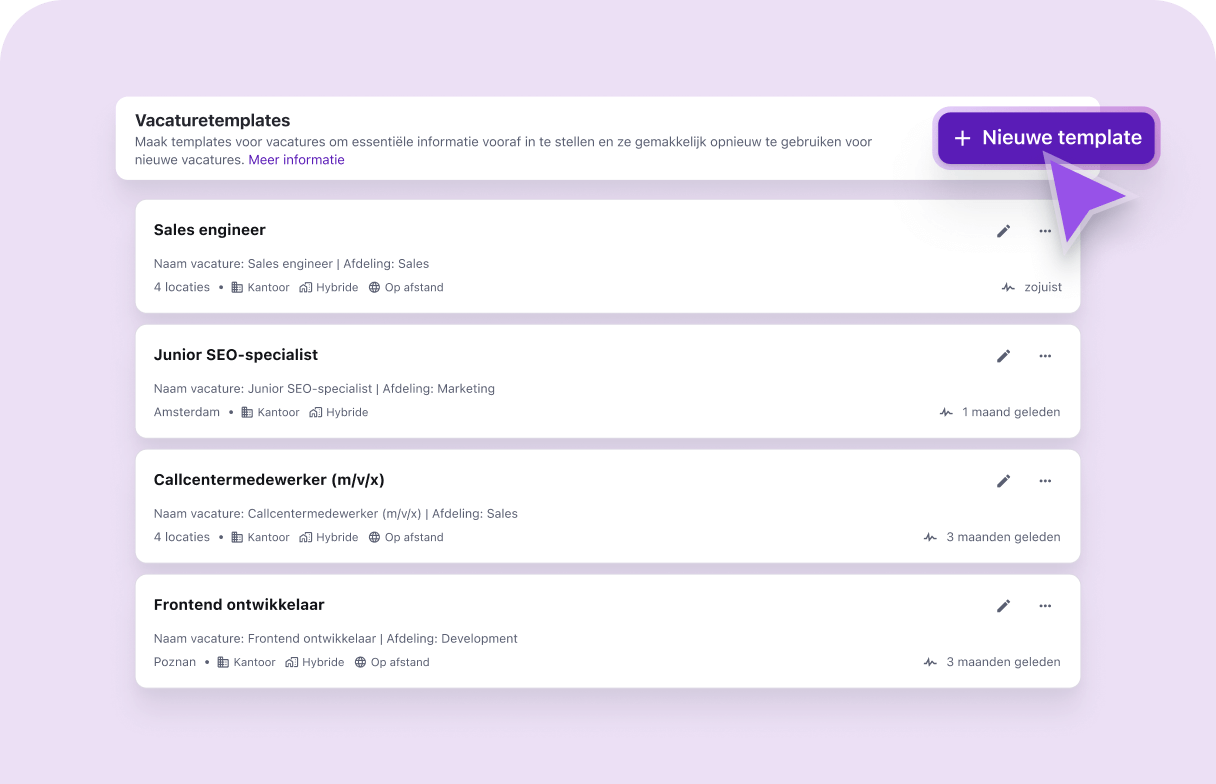Open the Meer informatie link
The width and height of the screenshot is (1216, 784).
[x=296, y=159]
